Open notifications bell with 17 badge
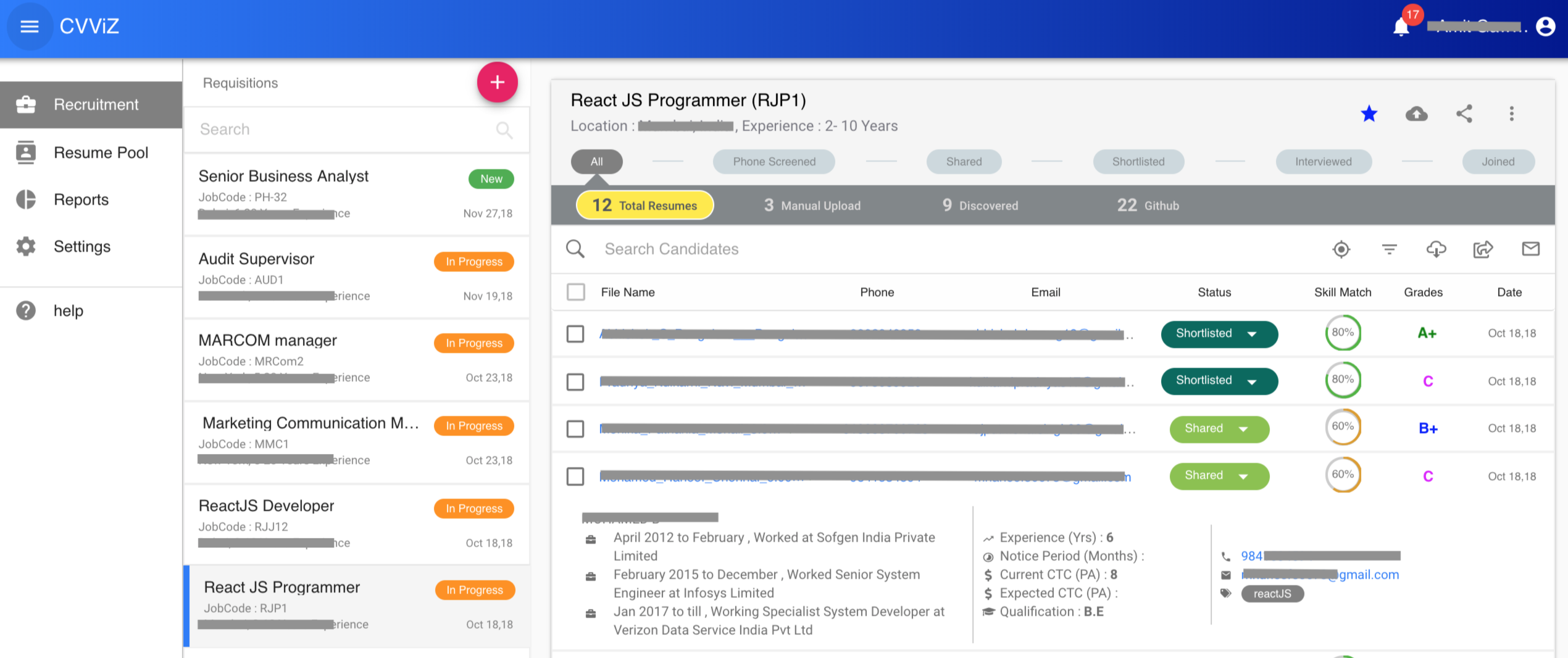 pos(1401,27)
